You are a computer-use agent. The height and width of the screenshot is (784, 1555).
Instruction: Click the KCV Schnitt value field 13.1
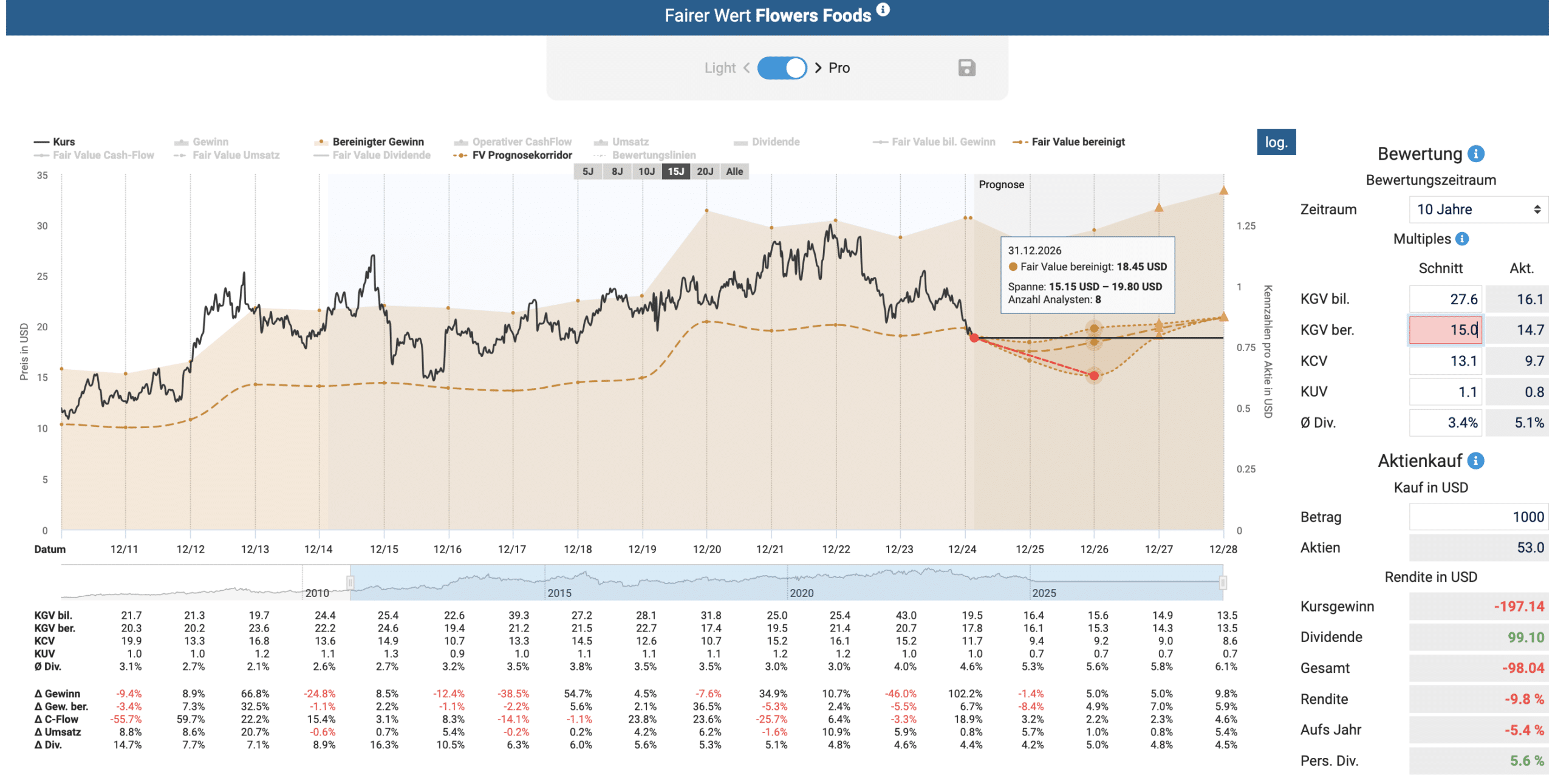pos(1445,361)
